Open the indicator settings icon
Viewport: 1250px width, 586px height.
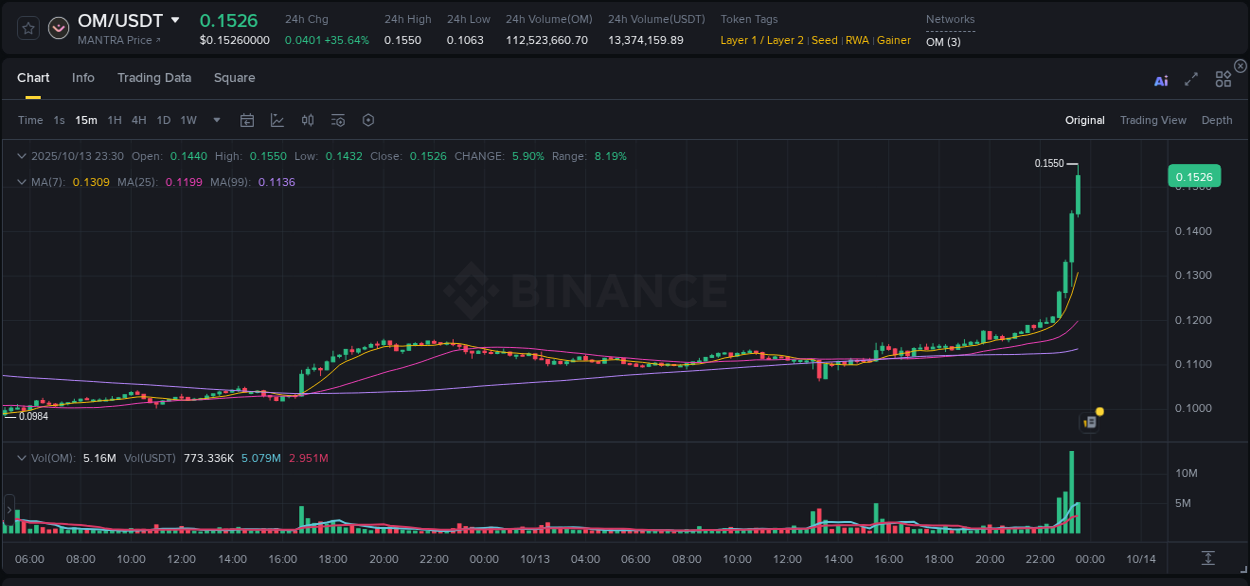pos(337,120)
